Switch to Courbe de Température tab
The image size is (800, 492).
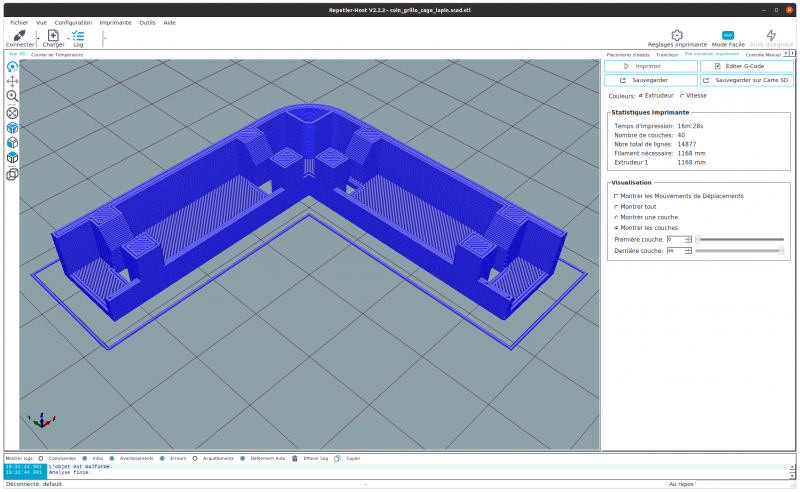[57, 55]
